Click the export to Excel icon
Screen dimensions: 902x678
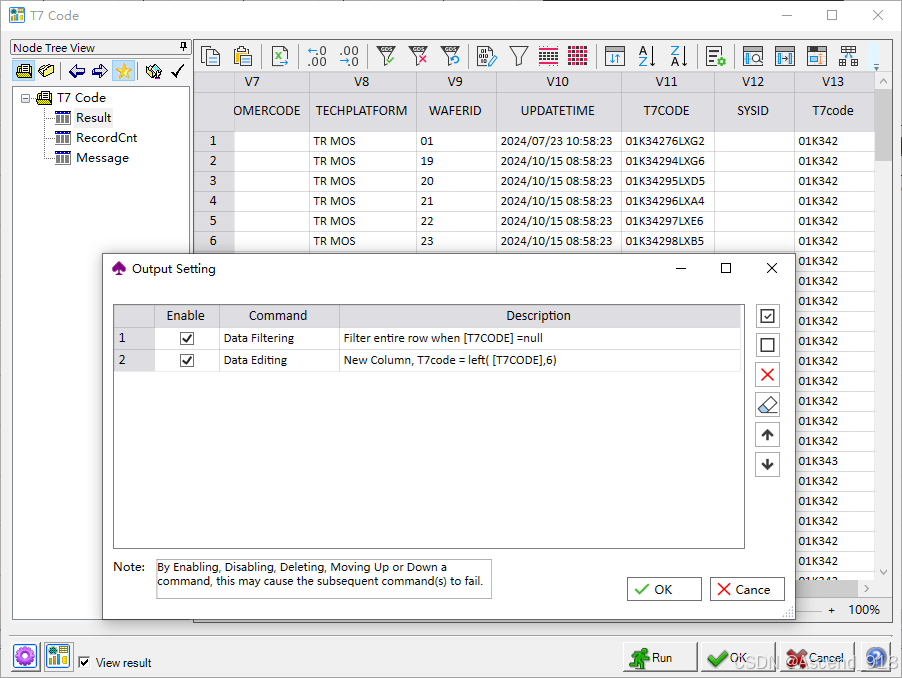[280, 56]
